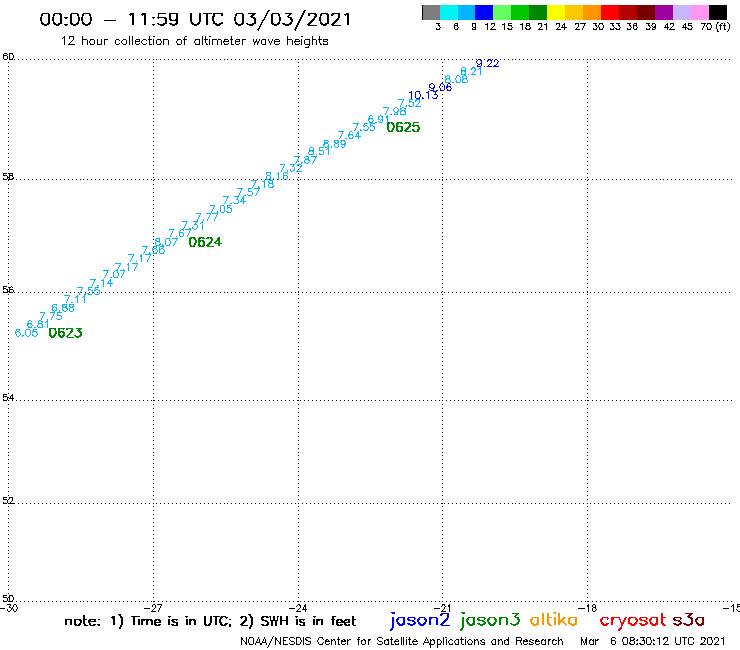This screenshot has height=650, width=740.
Task: Click the orange swatch in the color scale
Action: pos(592,12)
